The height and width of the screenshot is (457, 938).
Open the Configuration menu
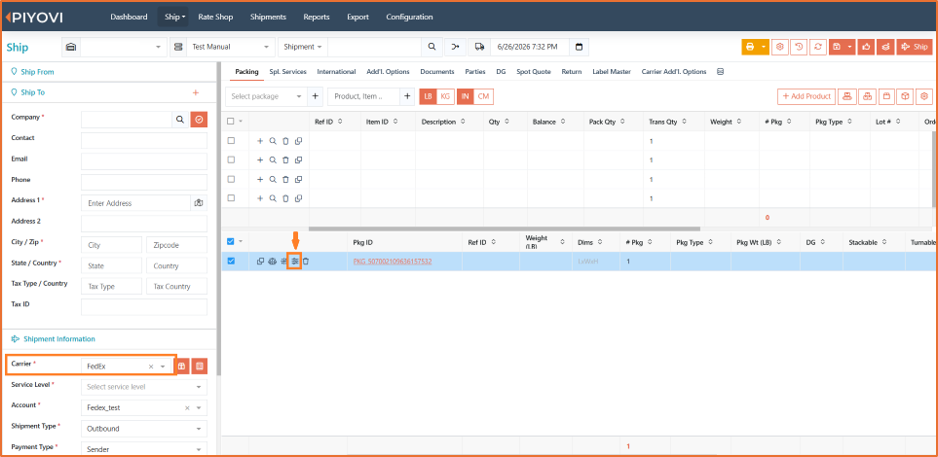409,17
